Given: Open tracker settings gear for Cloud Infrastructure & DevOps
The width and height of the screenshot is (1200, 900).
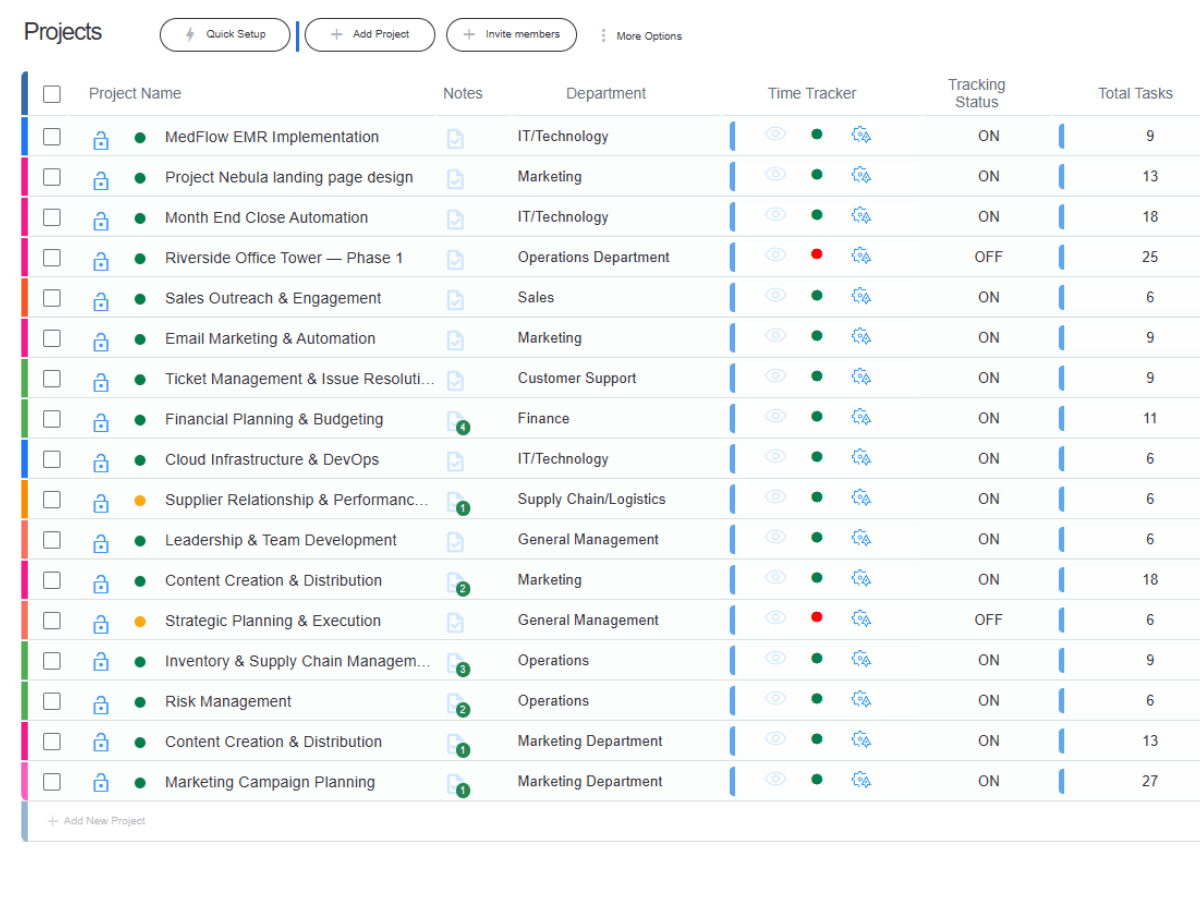Looking at the screenshot, I should point(861,458).
